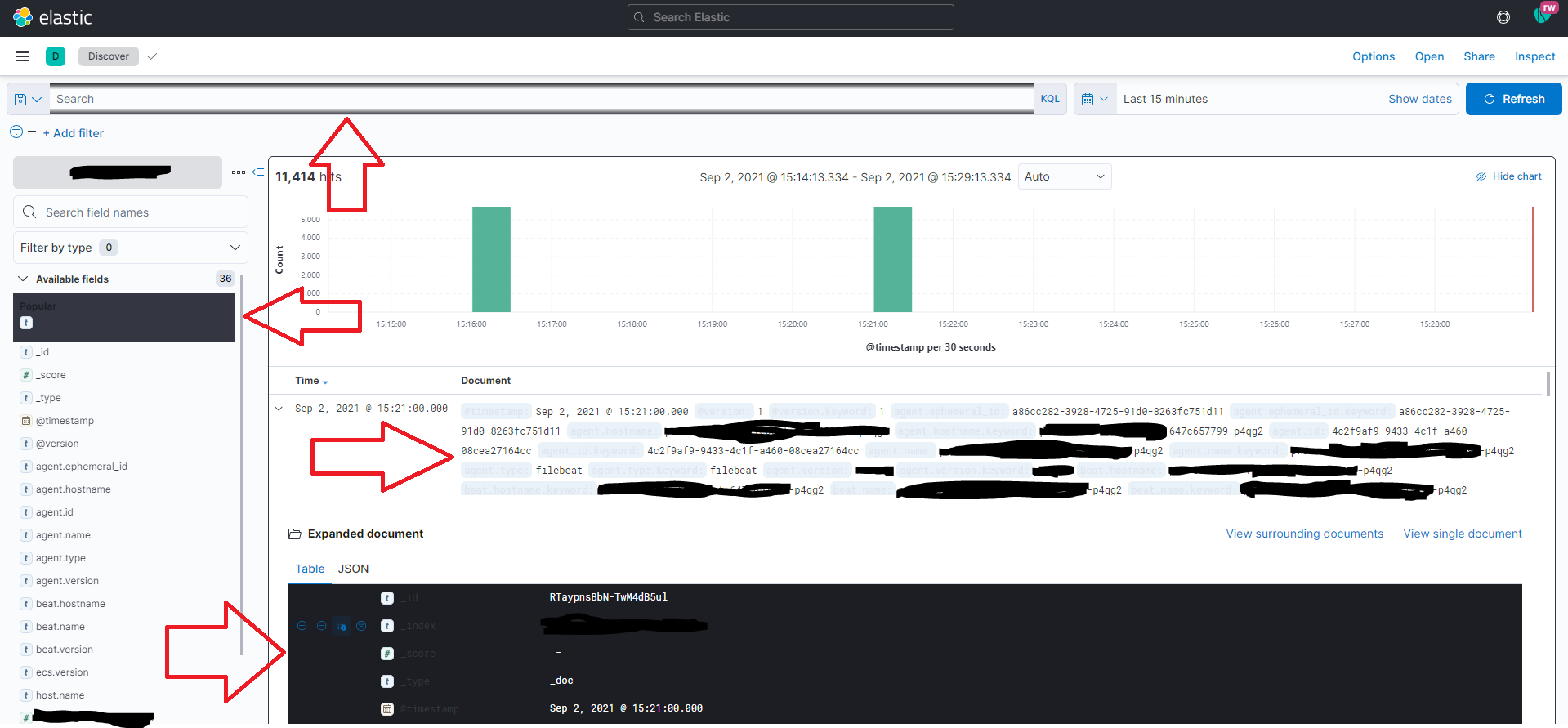Filter for _index field present icon
The height and width of the screenshot is (728, 1568).
click(361, 626)
